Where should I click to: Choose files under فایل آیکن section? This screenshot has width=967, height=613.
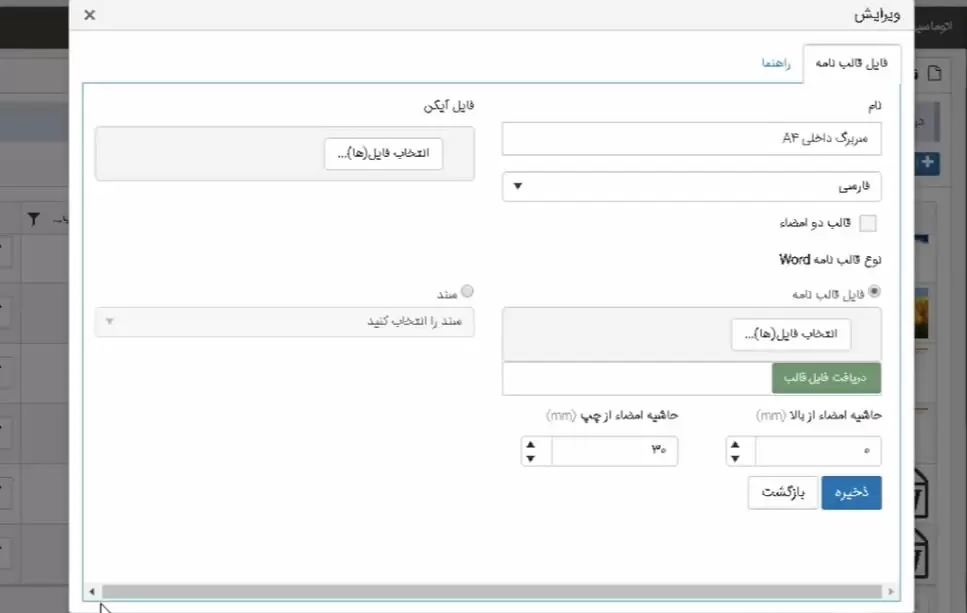(x=383, y=154)
